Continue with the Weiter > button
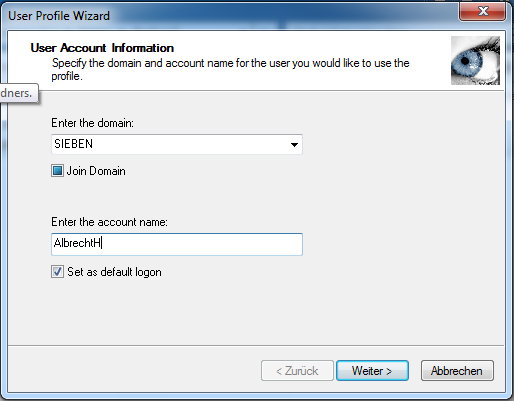This screenshot has width=514, height=401. pos(372,371)
